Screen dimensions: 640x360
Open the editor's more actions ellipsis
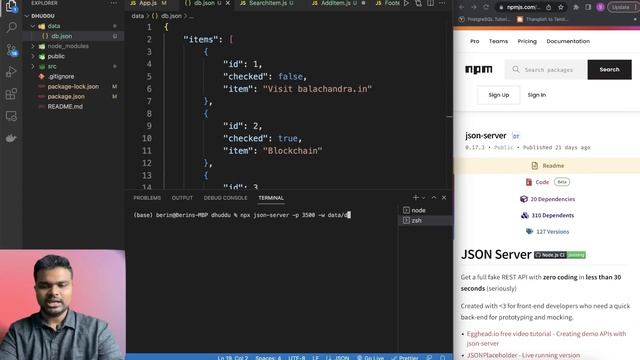442,3
